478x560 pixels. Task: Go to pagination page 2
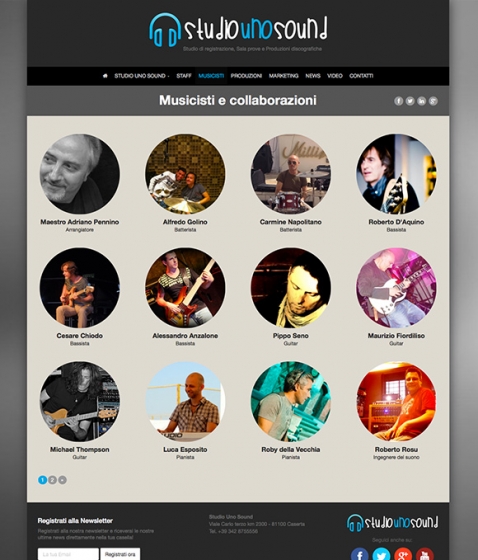[x=52, y=480]
